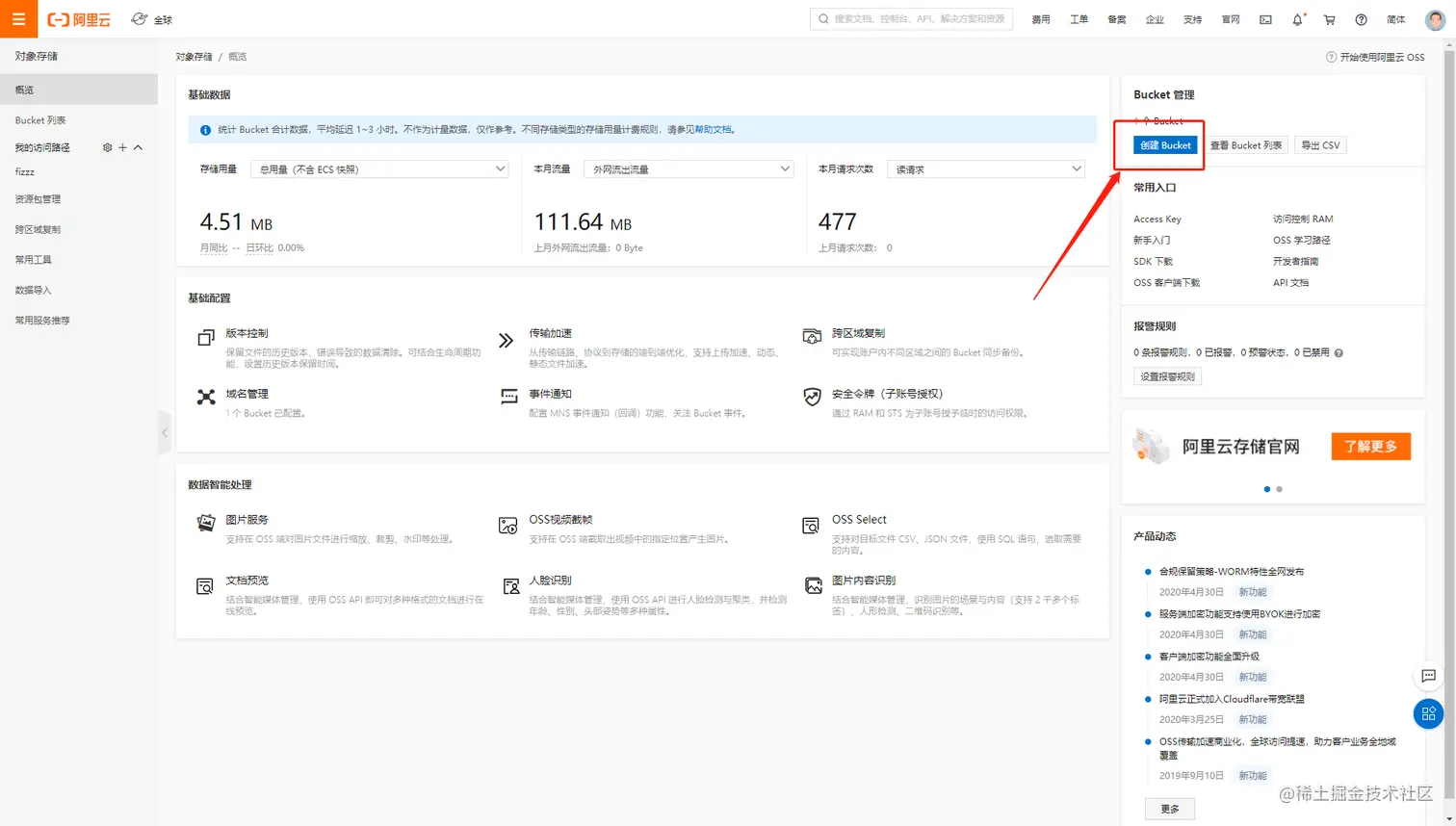
Task: Open the Access Key link
Action: pos(1157,219)
